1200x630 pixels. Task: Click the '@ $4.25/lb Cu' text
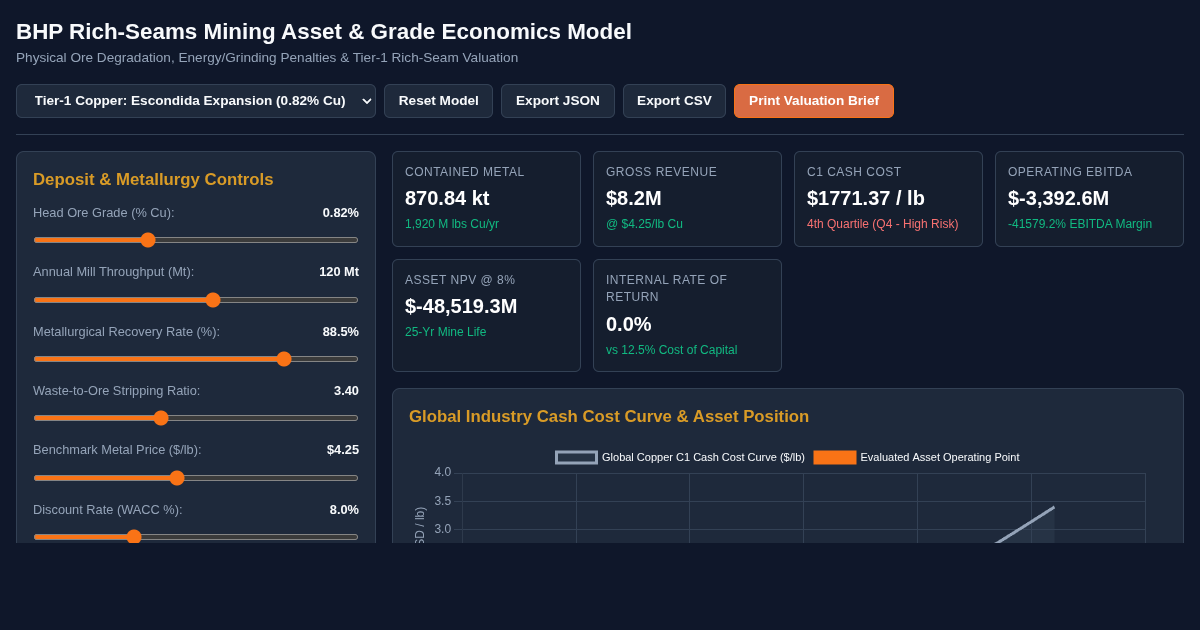point(644,224)
